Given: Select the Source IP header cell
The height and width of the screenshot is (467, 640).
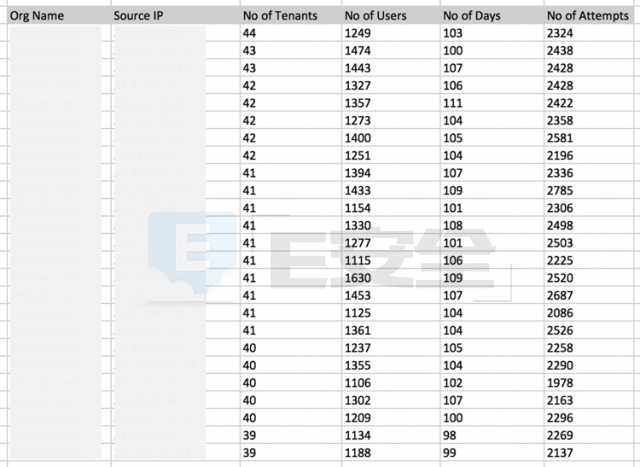Looking at the screenshot, I should (x=176, y=16).
